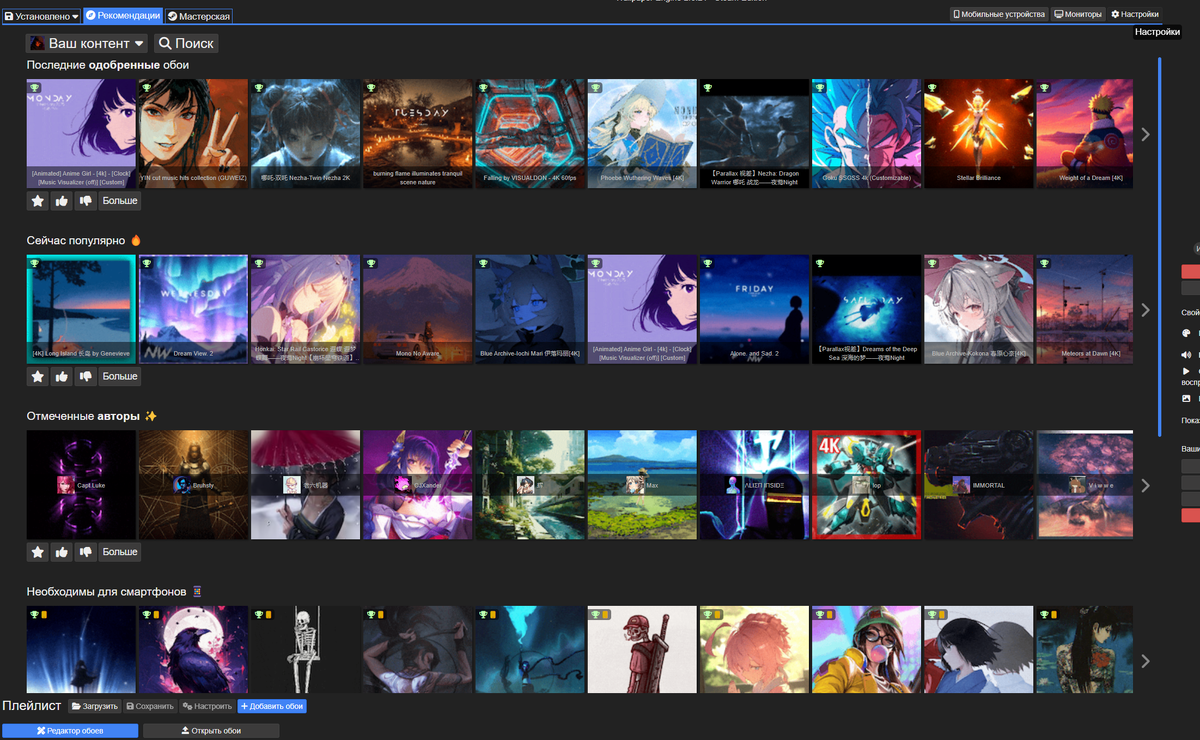
Task: Select Falling by VISUALDON 4K 60fps wallpaper
Action: (529, 134)
